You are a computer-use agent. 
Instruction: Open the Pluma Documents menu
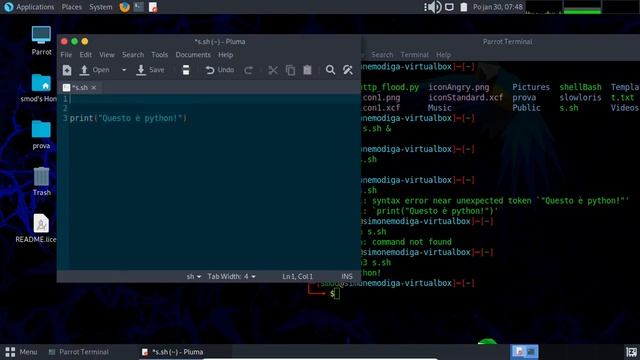point(193,55)
